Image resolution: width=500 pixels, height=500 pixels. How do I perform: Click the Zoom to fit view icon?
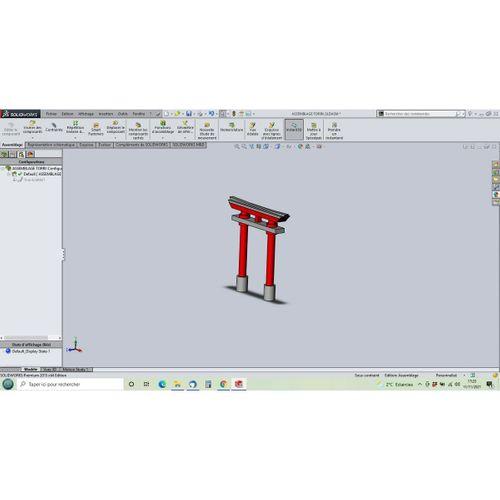click(x=237, y=146)
